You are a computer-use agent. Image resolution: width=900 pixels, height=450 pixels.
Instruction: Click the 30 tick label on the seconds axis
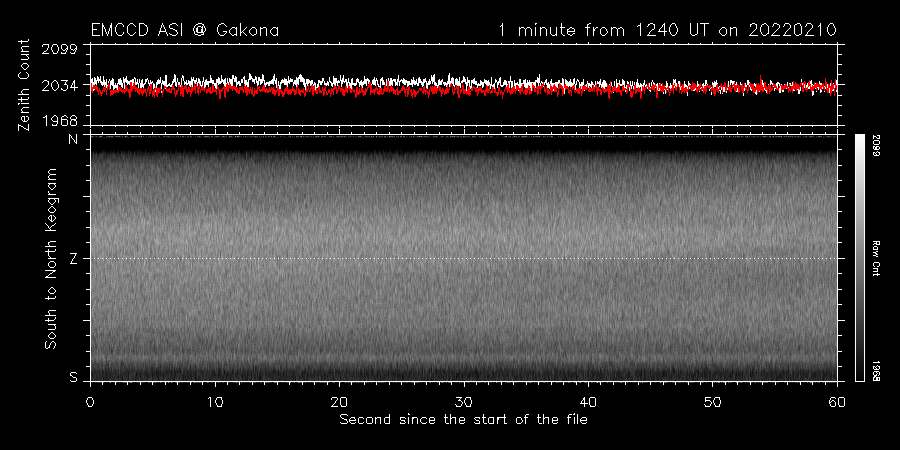pyautogui.click(x=464, y=402)
